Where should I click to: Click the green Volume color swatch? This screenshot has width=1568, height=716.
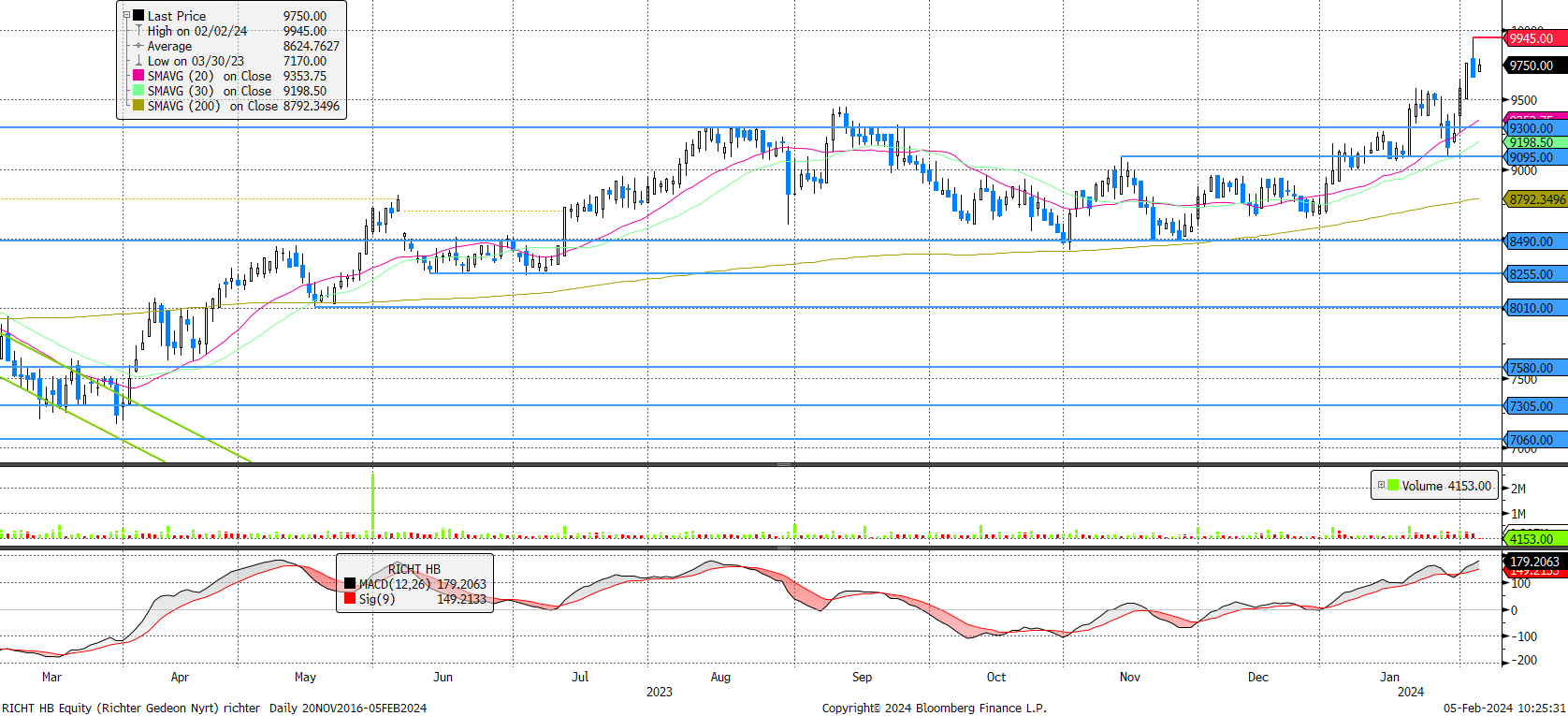coord(1393,485)
